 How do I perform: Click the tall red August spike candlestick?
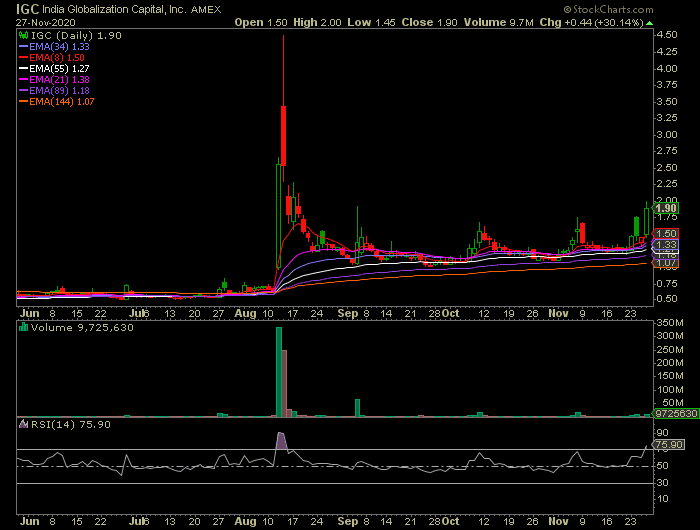[283, 136]
